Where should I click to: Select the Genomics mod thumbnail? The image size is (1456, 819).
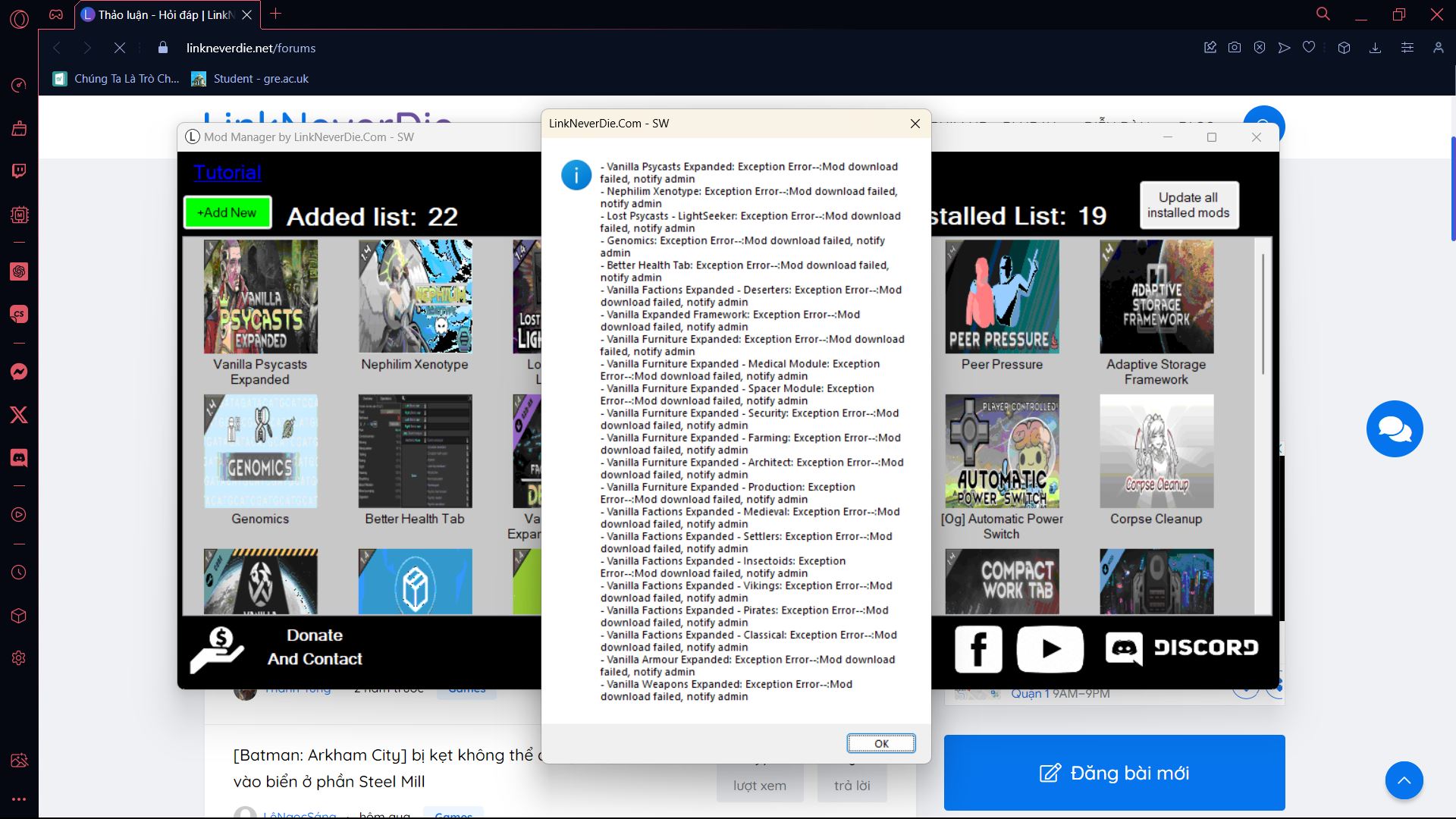click(260, 451)
